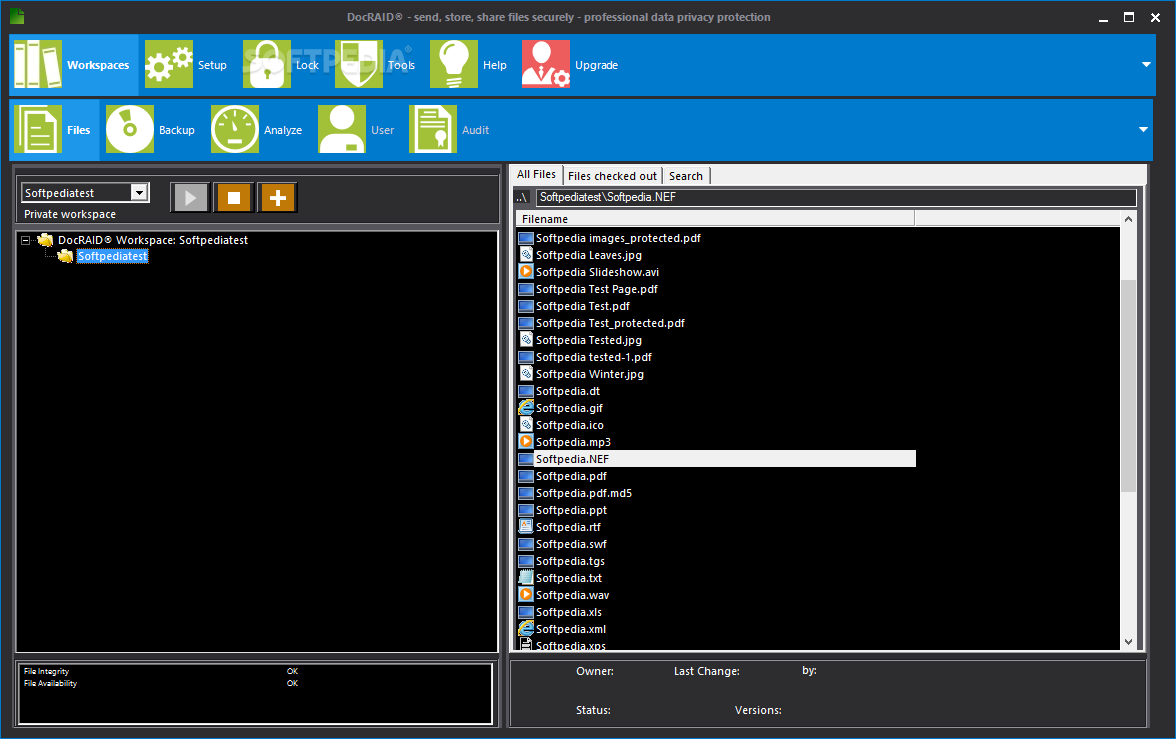Image resolution: width=1176 pixels, height=739 pixels.
Task: Select the Files document icon
Action: click(38, 129)
